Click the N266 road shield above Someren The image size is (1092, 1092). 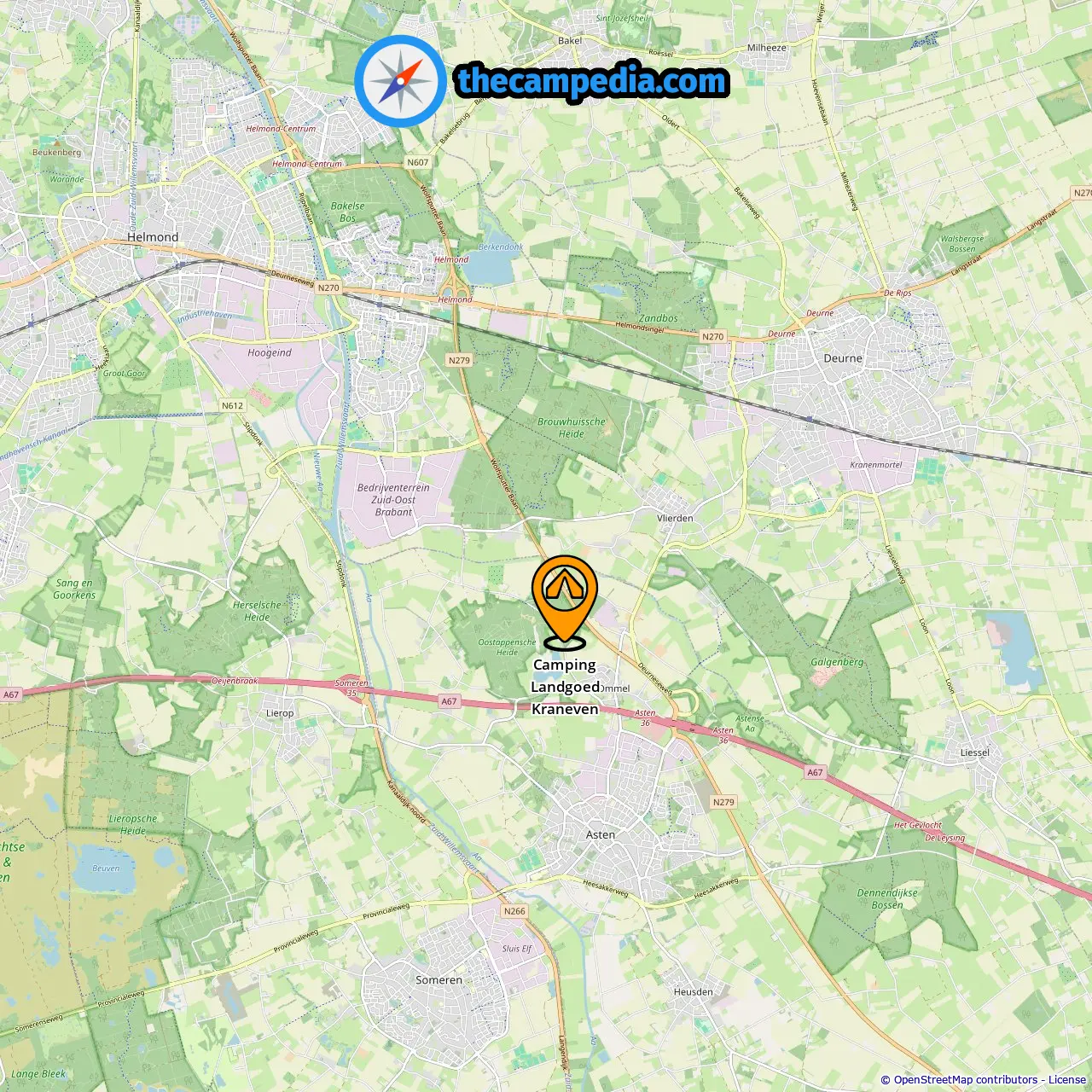click(515, 911)
